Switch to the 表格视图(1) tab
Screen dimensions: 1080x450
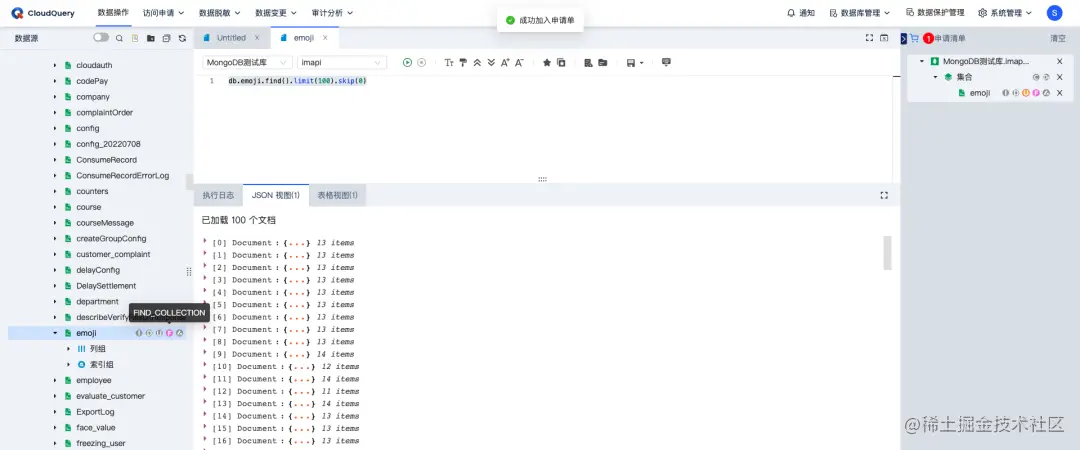point(338,196)
